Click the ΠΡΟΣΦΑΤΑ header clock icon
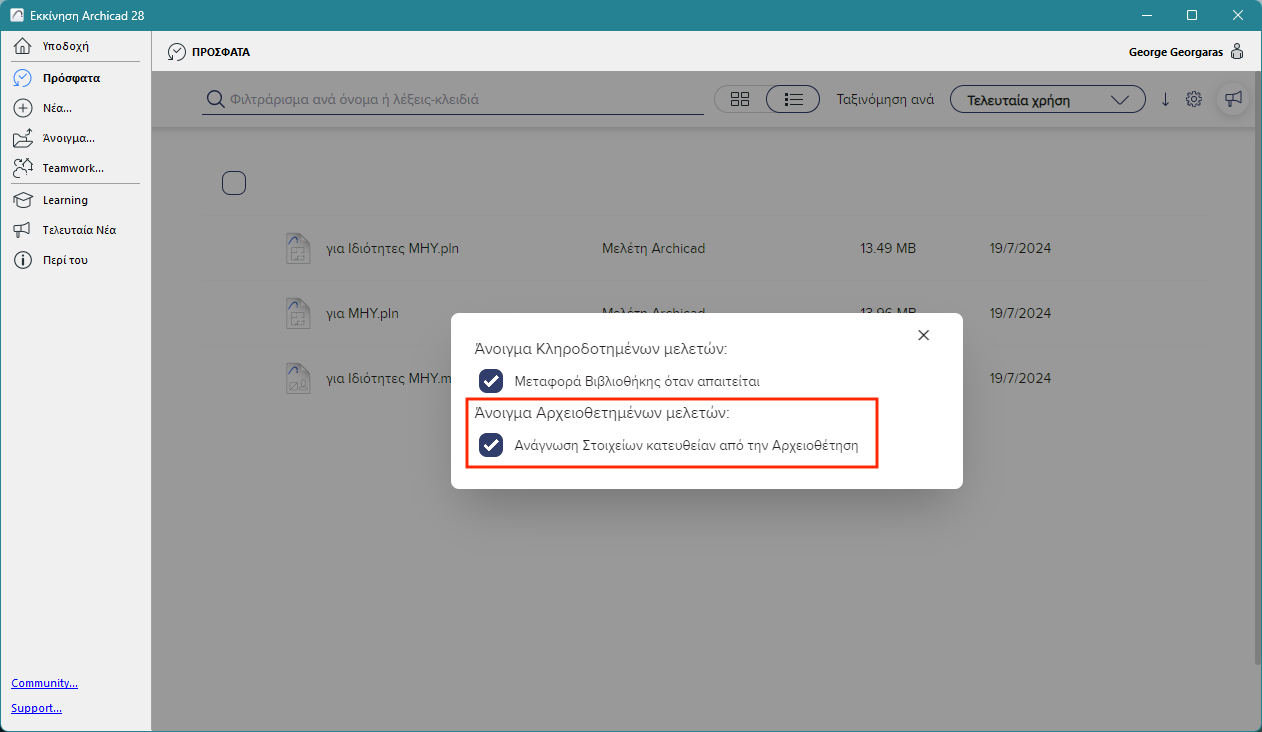Image resolution: width=1262 pixels, height=732 pixels. [177, 52]
